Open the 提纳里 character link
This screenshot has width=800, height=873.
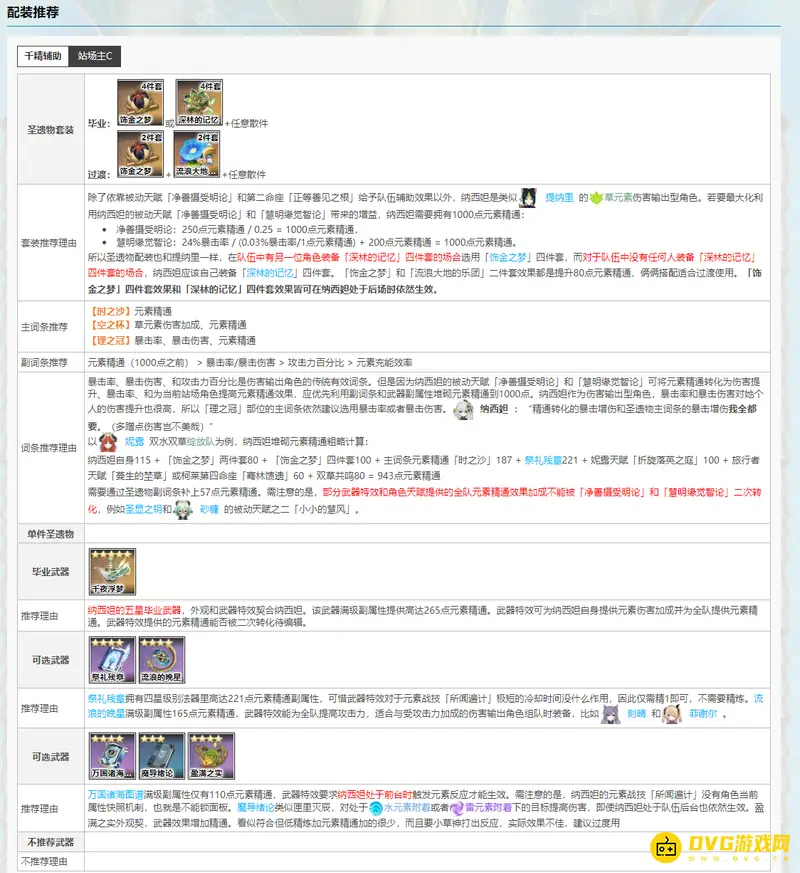[x=559, y=198]
